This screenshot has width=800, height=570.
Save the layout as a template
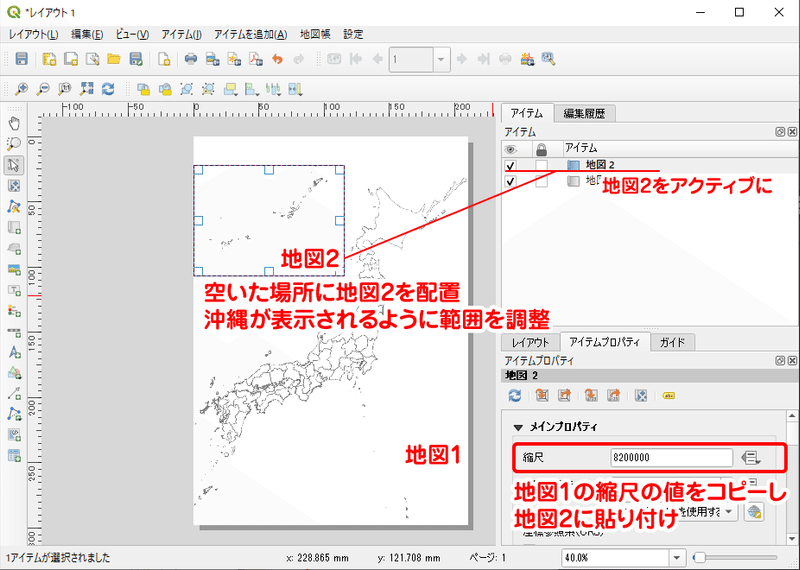(135, 59)
